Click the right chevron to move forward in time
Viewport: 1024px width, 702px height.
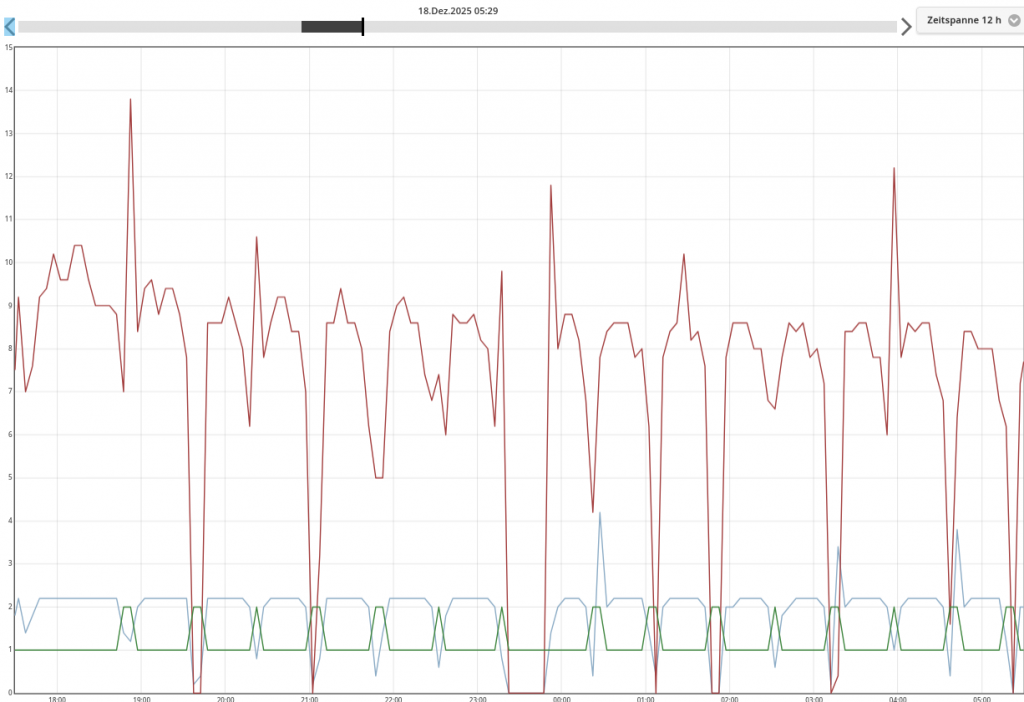[x=906, y=27]
